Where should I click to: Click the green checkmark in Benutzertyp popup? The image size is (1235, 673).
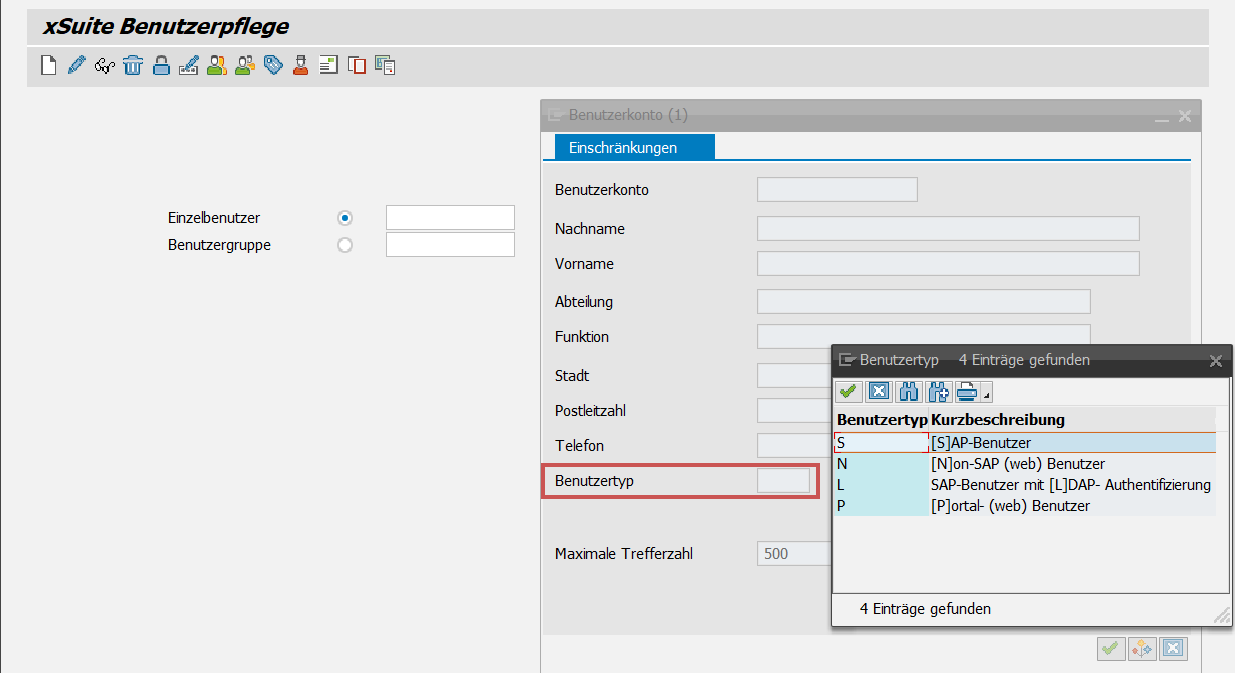point(849,391)
